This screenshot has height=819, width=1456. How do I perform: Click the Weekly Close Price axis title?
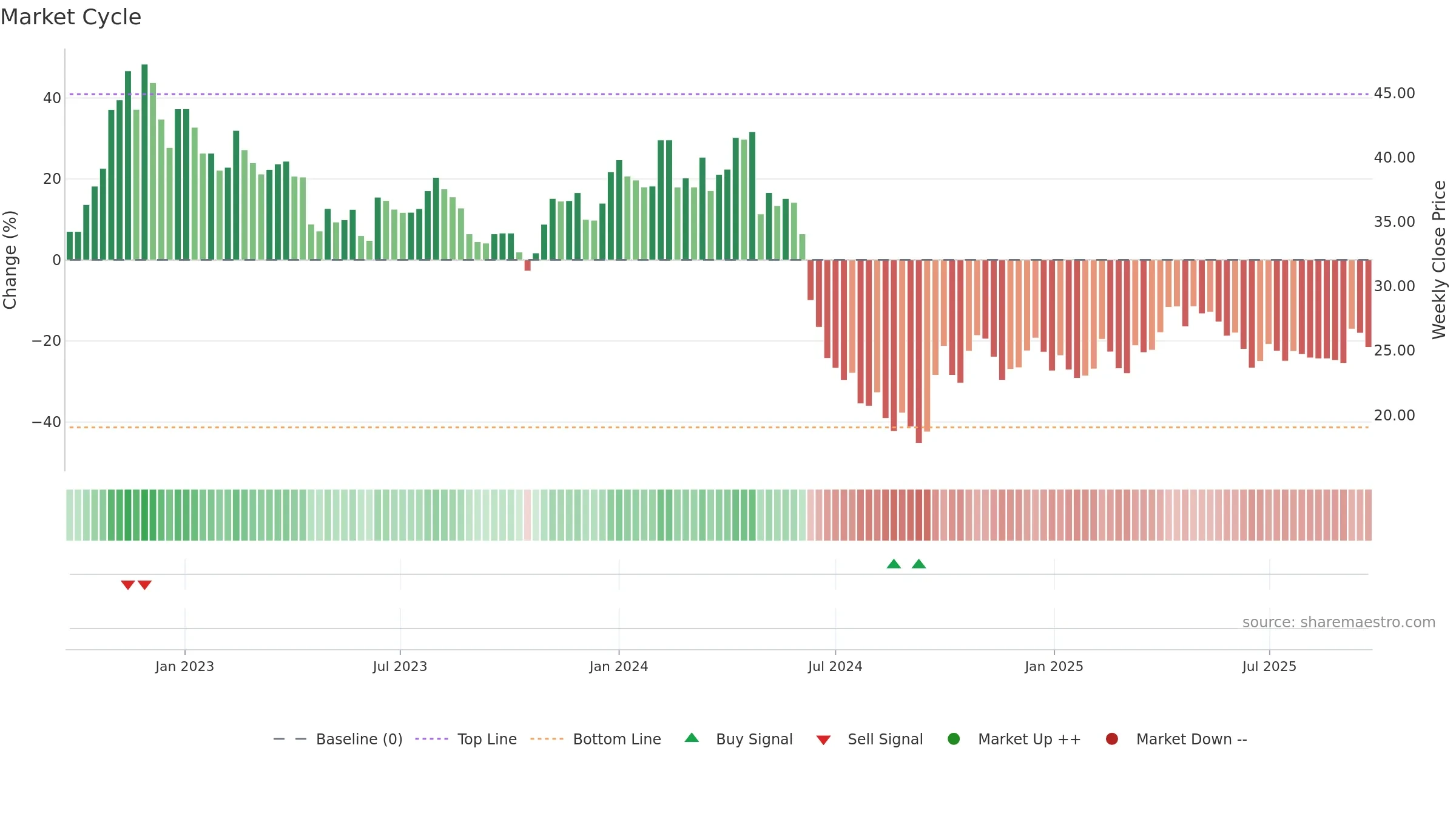(x=1439, y=260)
